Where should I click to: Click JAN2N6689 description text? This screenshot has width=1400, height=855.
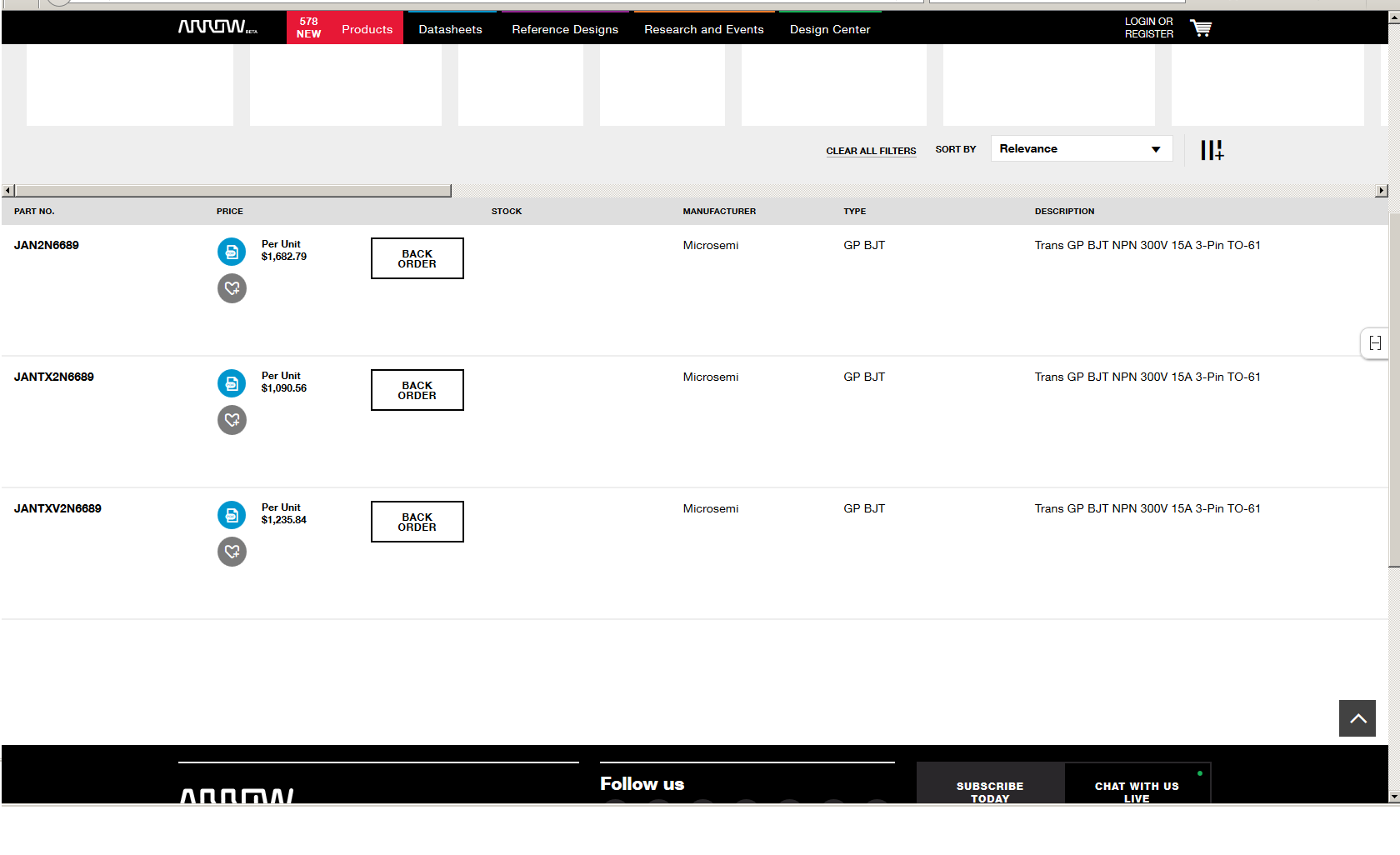(1147, 245)
